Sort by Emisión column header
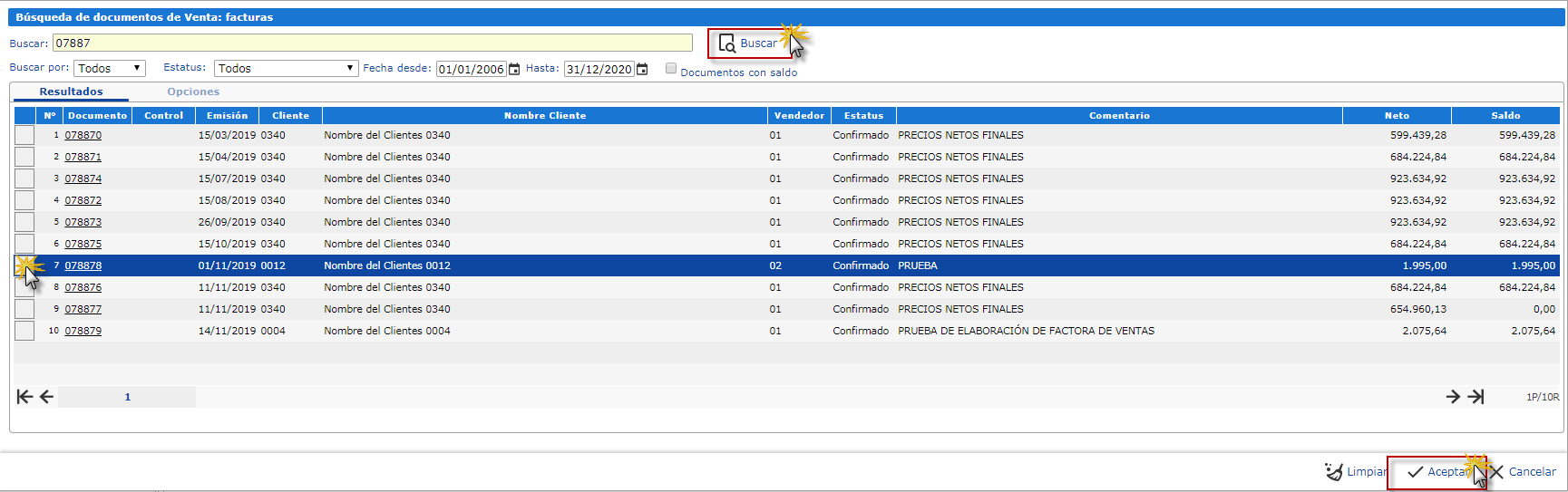 (x=227, y=116)
